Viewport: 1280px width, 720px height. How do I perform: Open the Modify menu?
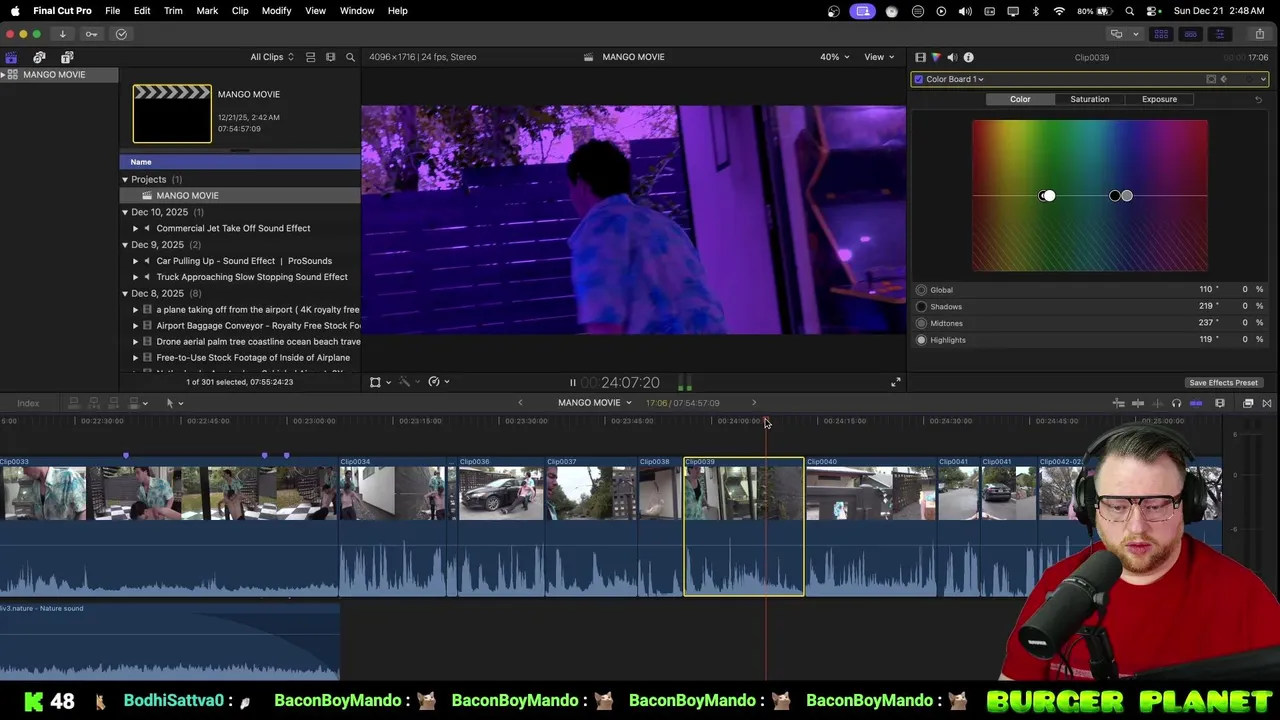(276, 11)
